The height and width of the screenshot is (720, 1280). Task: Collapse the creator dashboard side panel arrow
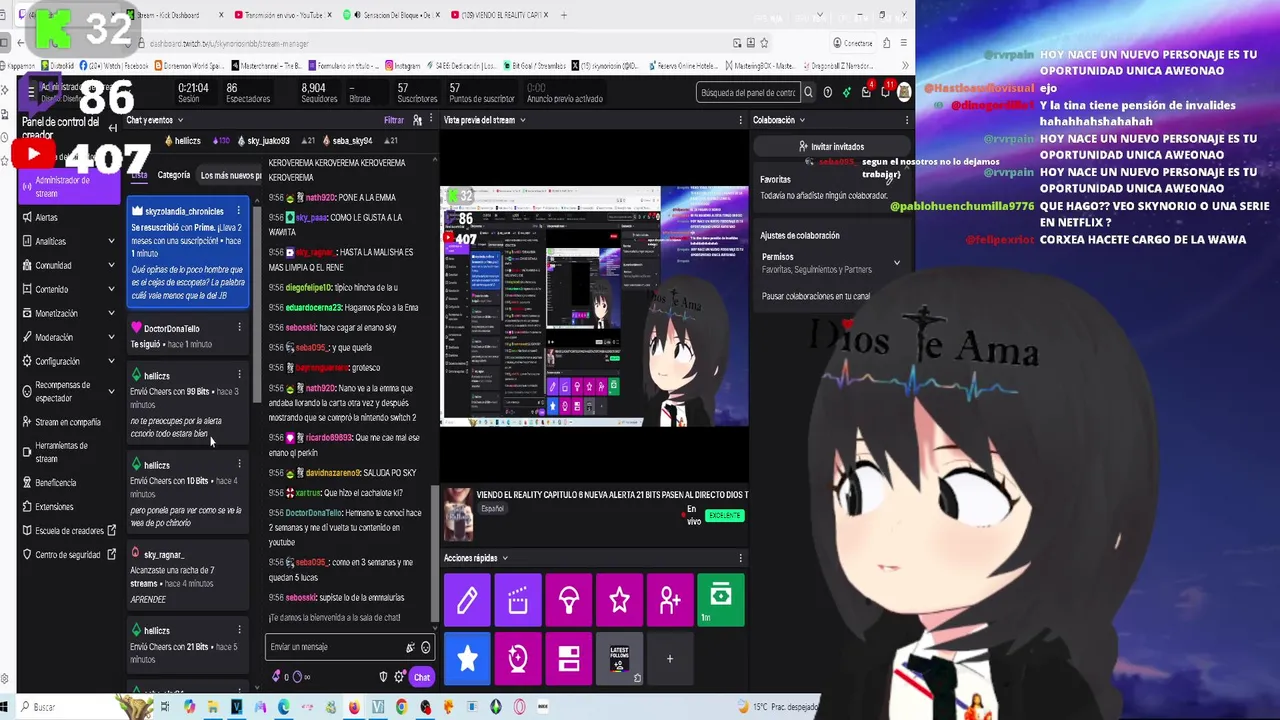click(x=113, y=128)
